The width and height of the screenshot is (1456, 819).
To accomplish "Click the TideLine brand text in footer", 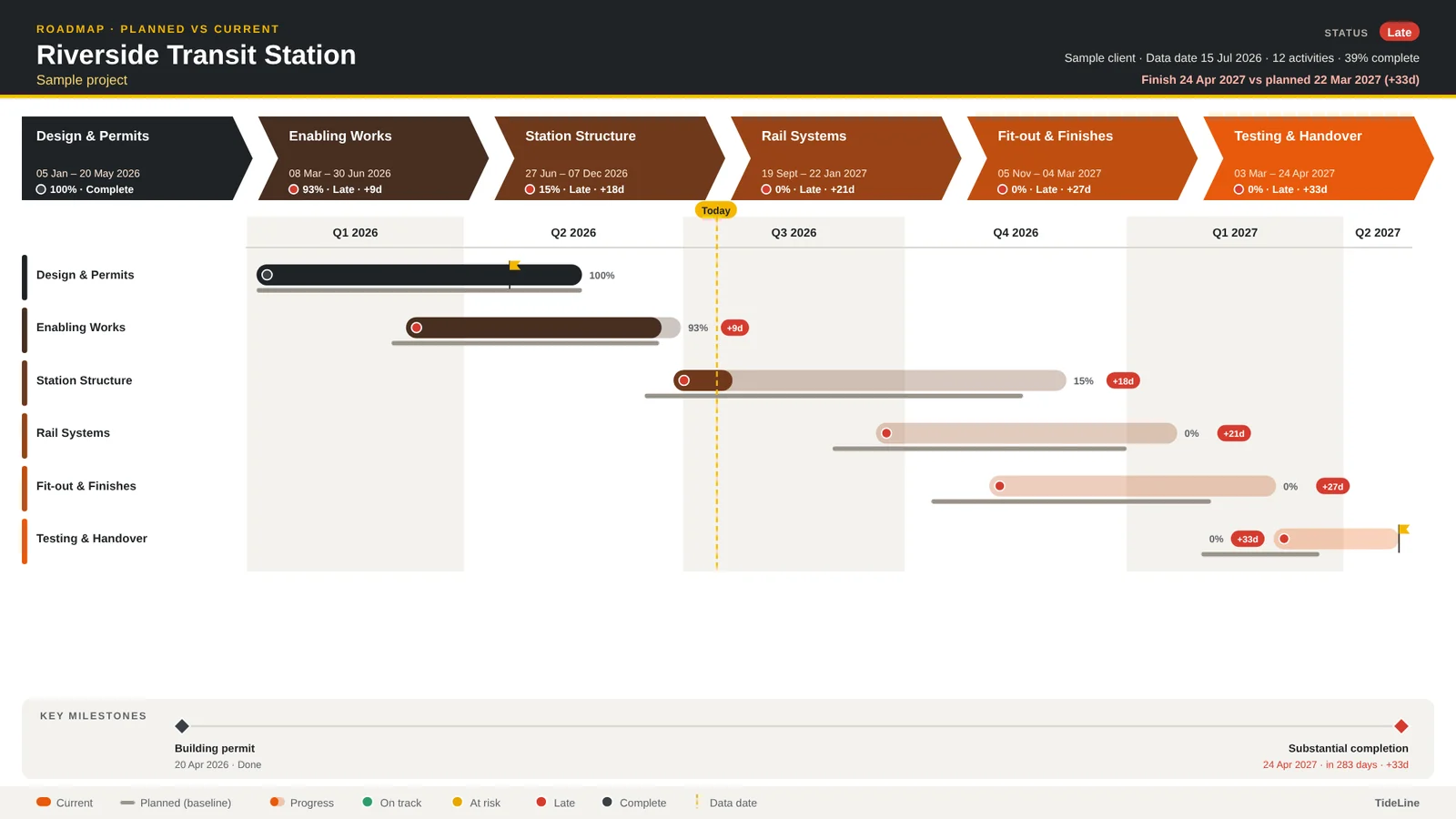I will coord(1397,803).
